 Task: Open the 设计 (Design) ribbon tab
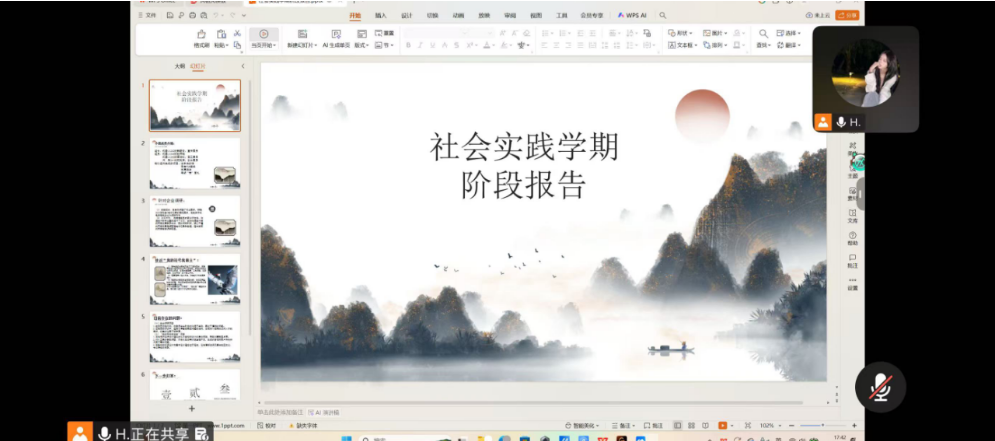[x=406, y=16]
